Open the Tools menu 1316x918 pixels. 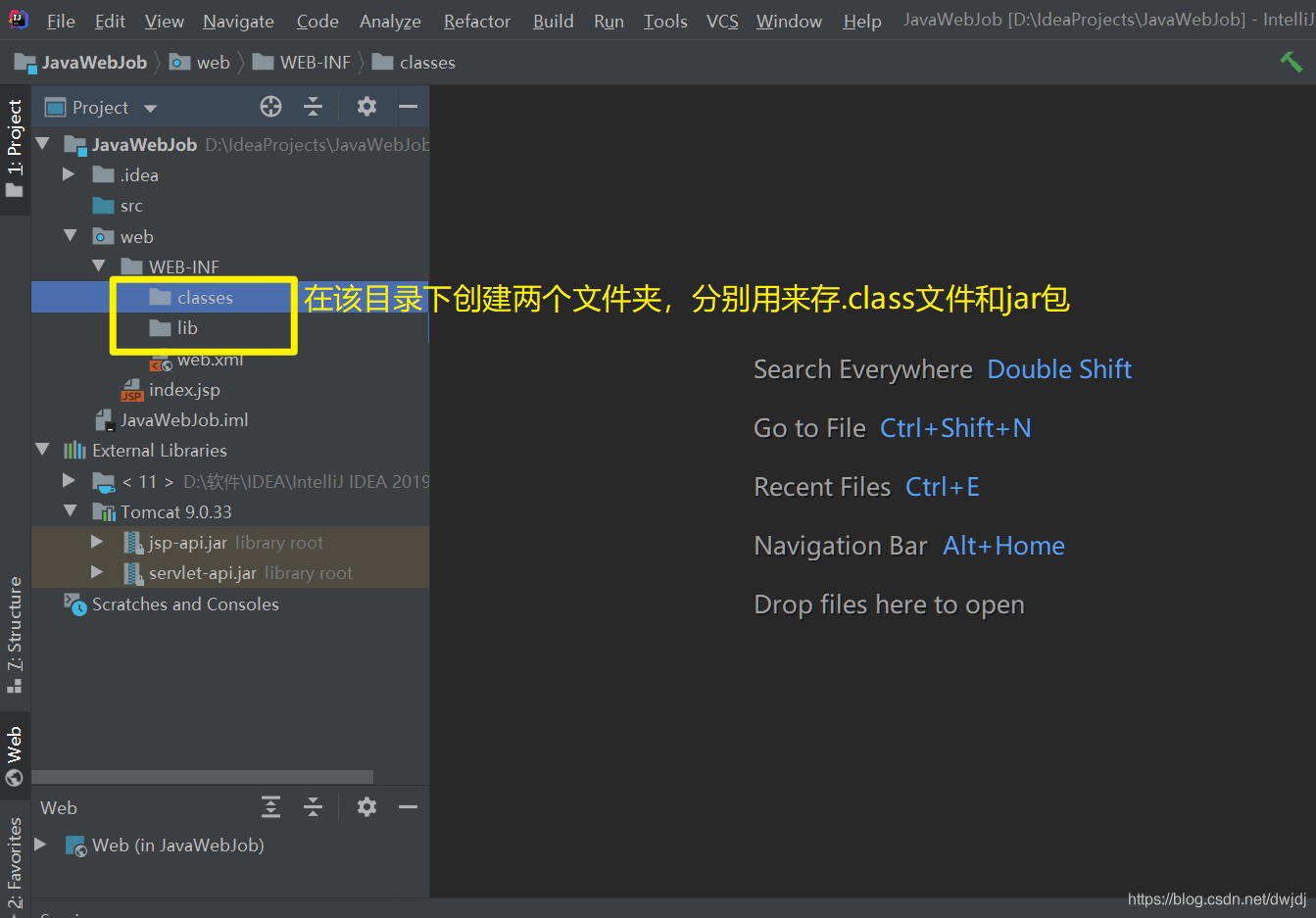pos(665,21)
